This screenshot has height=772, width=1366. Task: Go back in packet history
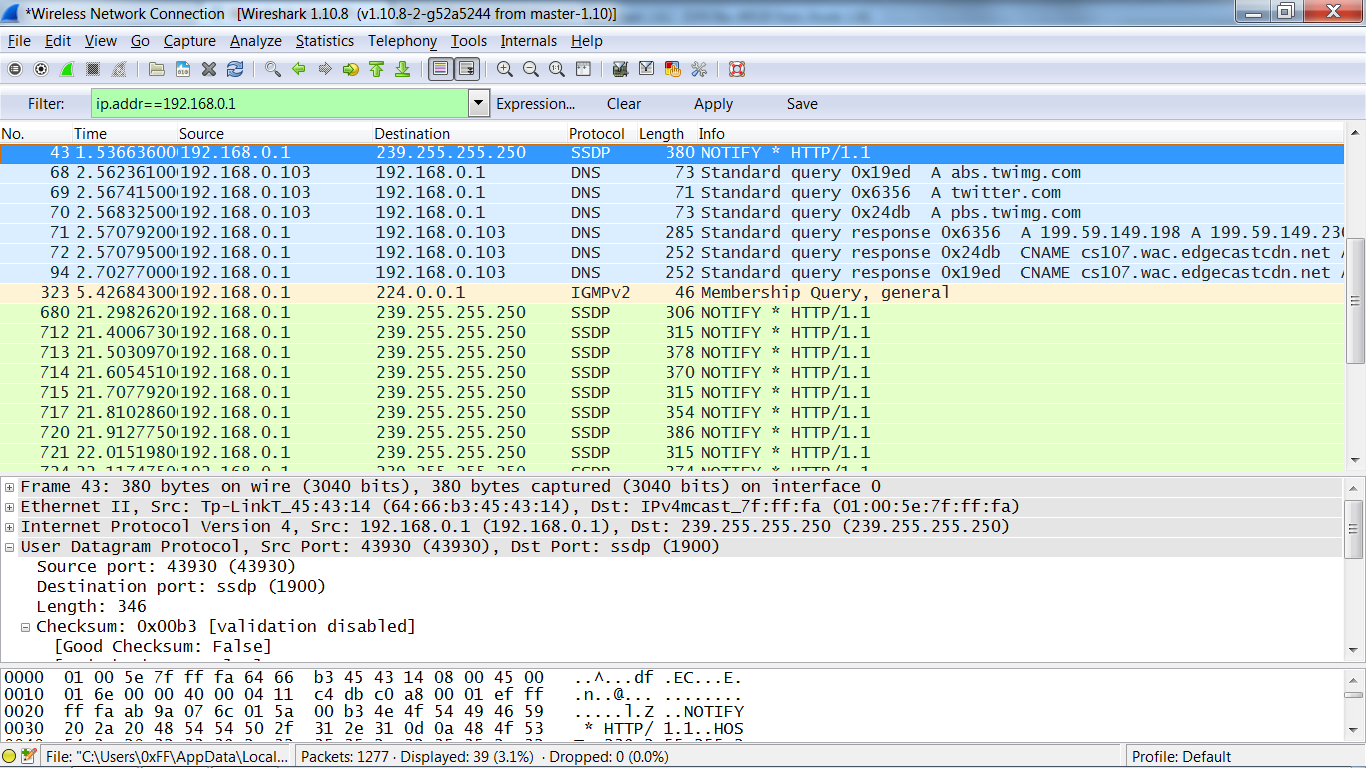tap(299, 69)
